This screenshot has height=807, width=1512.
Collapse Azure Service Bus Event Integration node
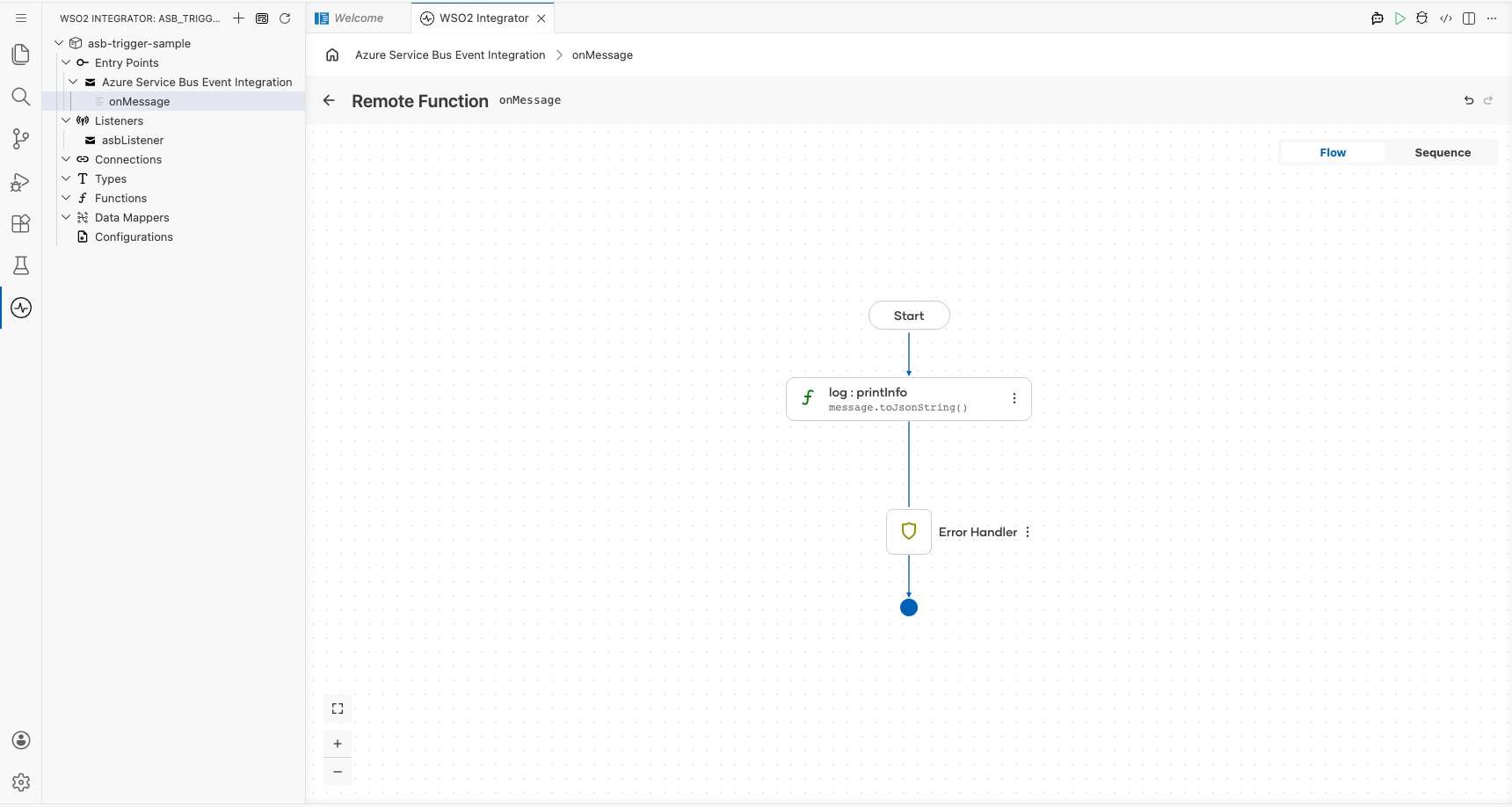(73, 82)
